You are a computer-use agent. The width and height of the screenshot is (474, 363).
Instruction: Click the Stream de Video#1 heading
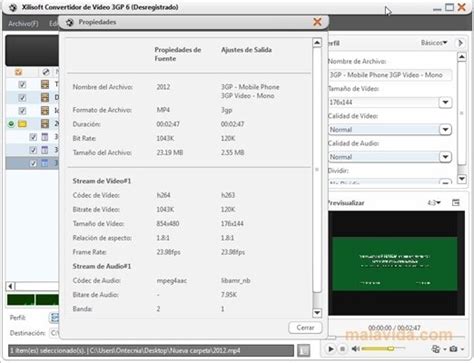[x=102, y=181]
